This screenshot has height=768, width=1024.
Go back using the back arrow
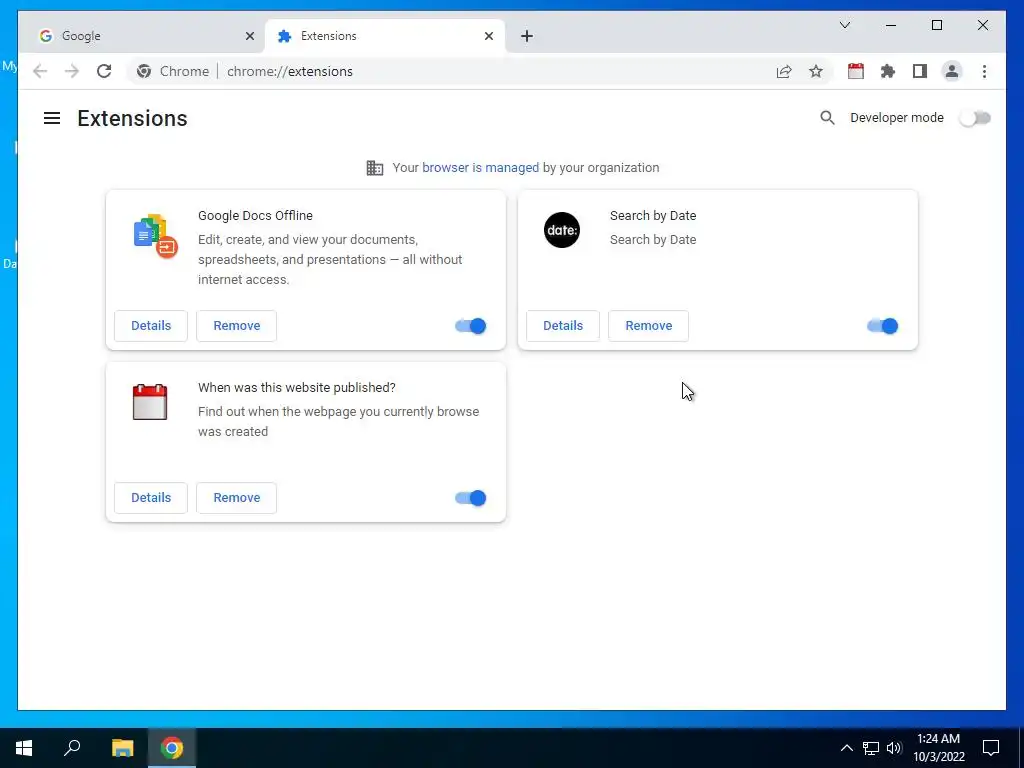[x=40, y=71]
